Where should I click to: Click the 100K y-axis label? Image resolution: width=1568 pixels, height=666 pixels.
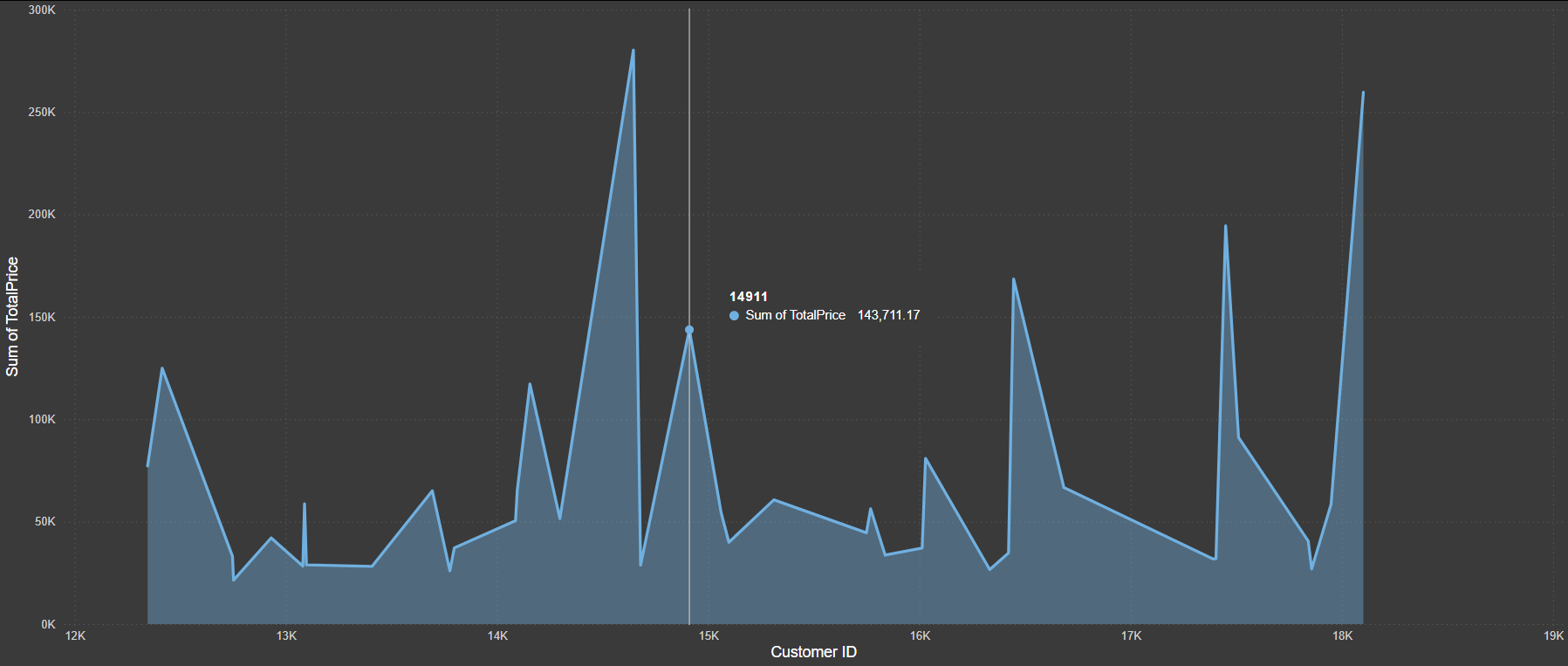pos(42,420)
